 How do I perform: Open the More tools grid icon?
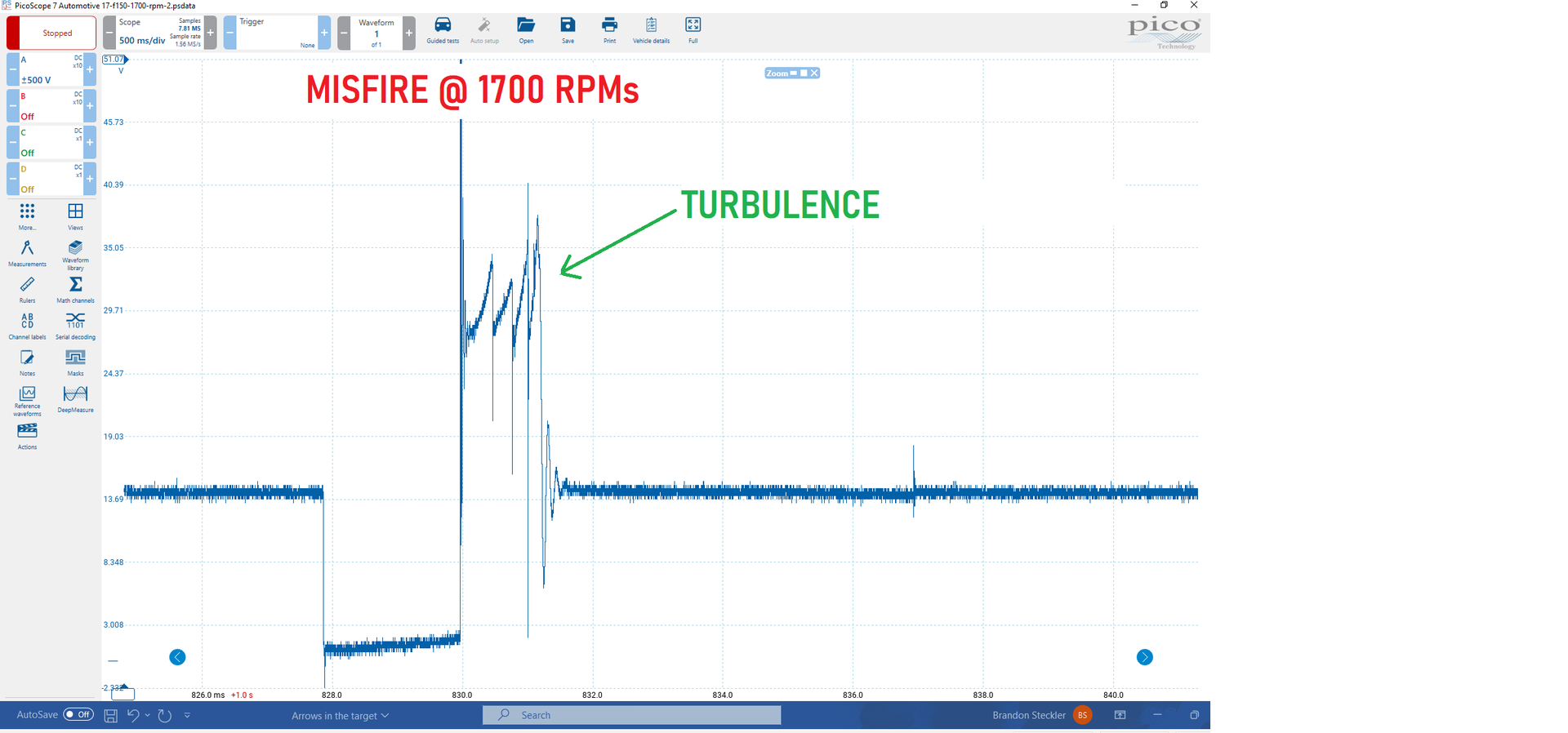coord(27,216)
